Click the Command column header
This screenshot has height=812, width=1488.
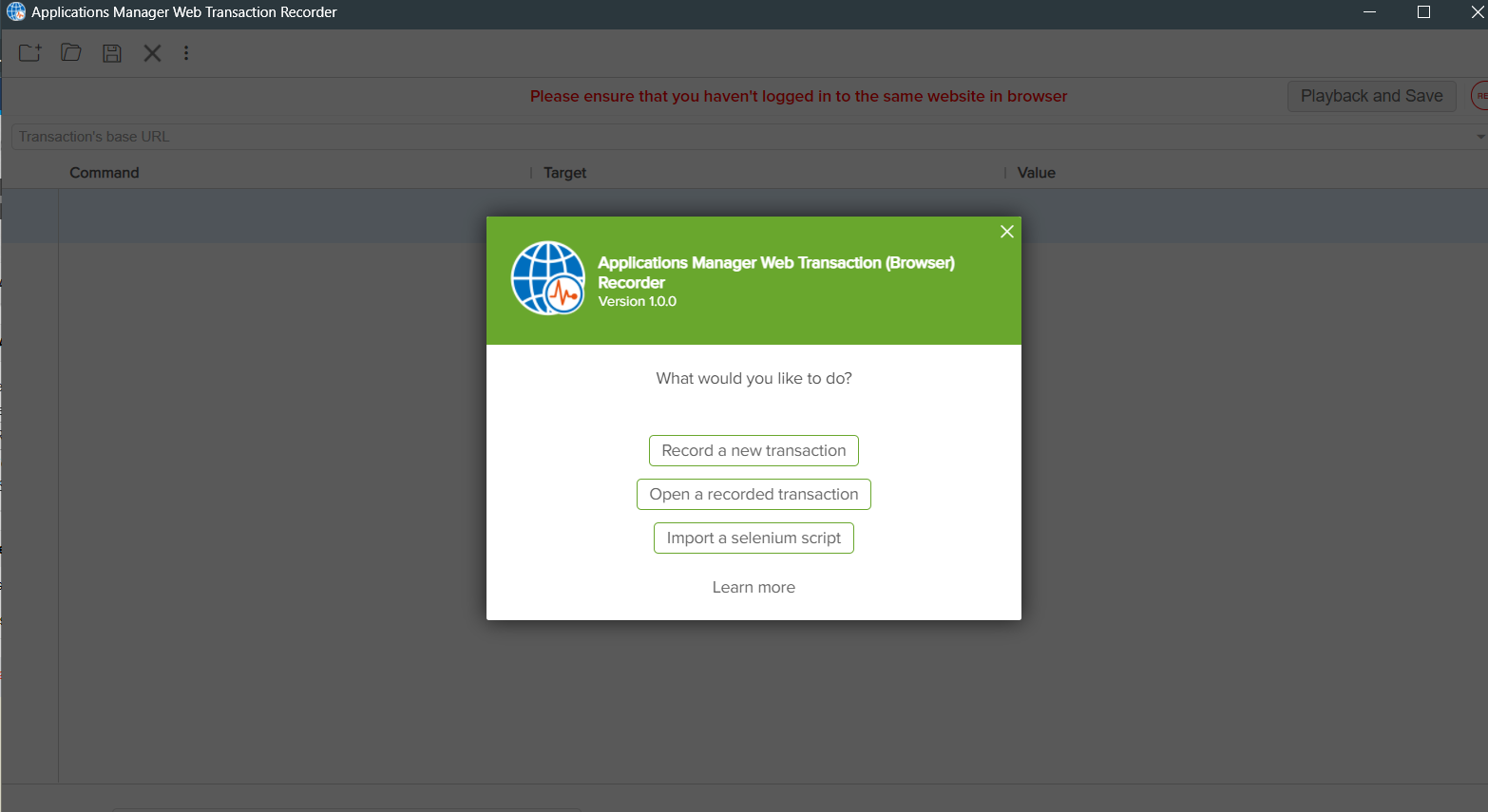pos(105,172)
